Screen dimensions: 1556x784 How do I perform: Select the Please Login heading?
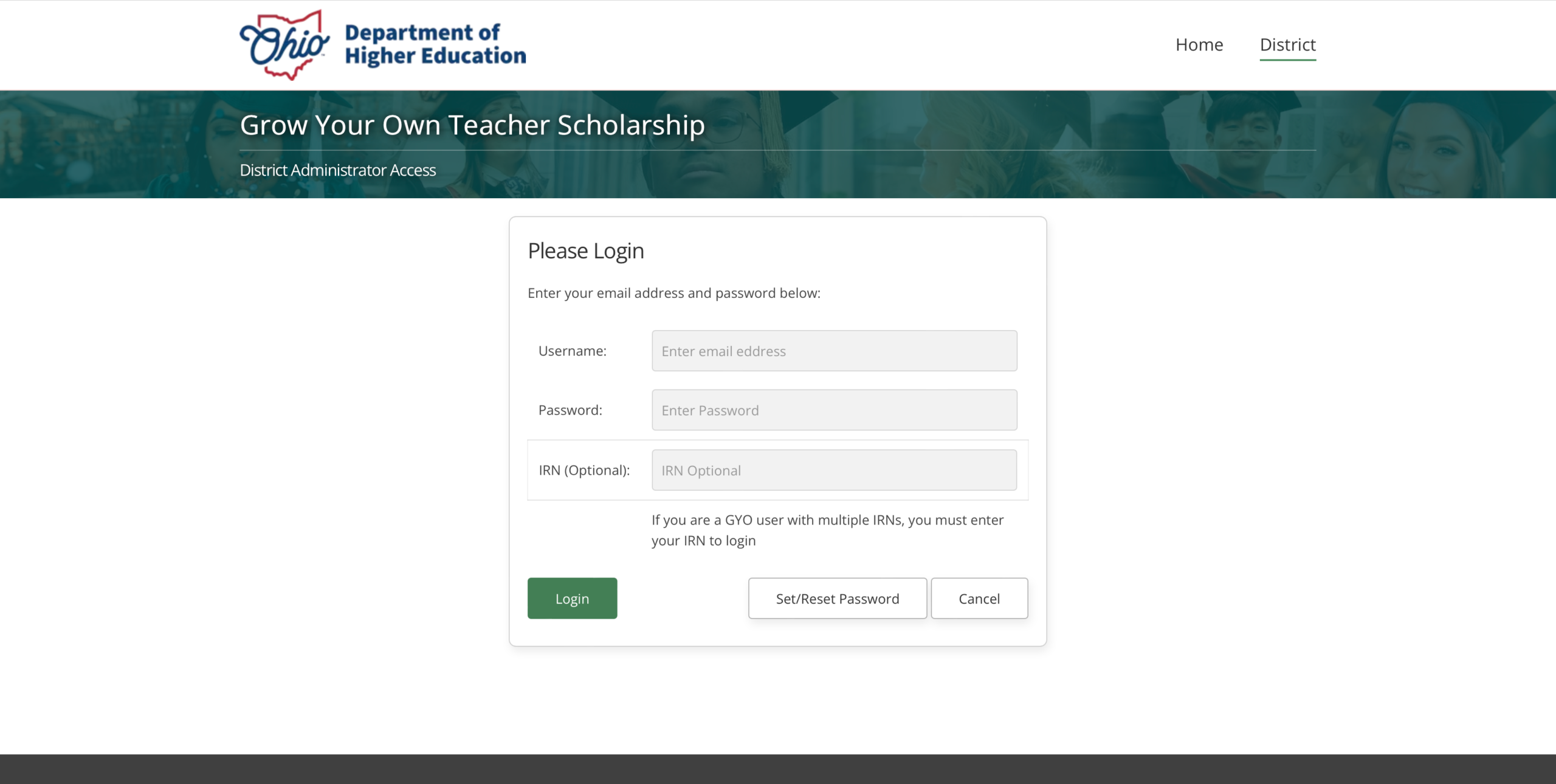tap(586, 250)
